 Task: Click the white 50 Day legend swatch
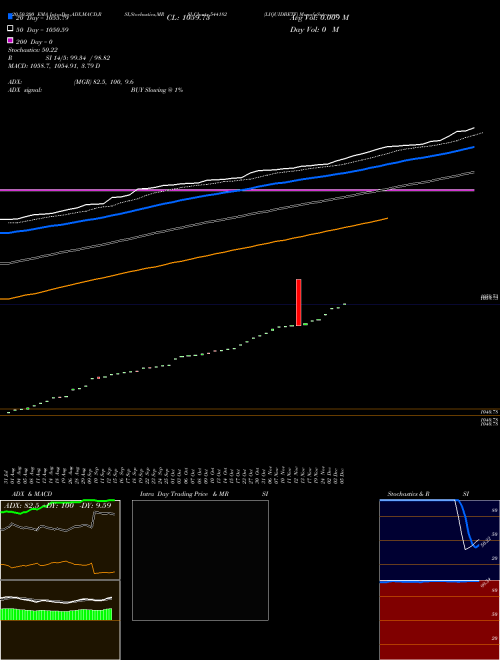[x=10, y=29]
